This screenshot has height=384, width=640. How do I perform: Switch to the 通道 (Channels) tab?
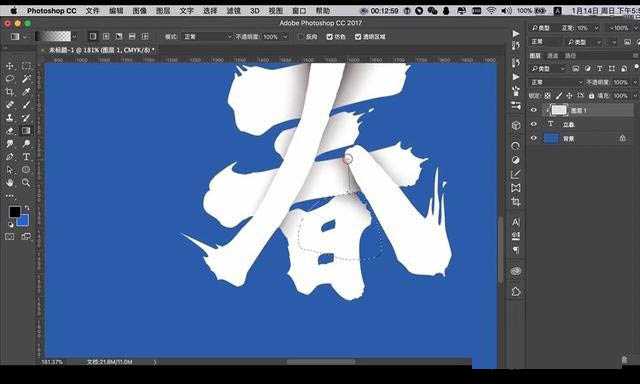553,55
